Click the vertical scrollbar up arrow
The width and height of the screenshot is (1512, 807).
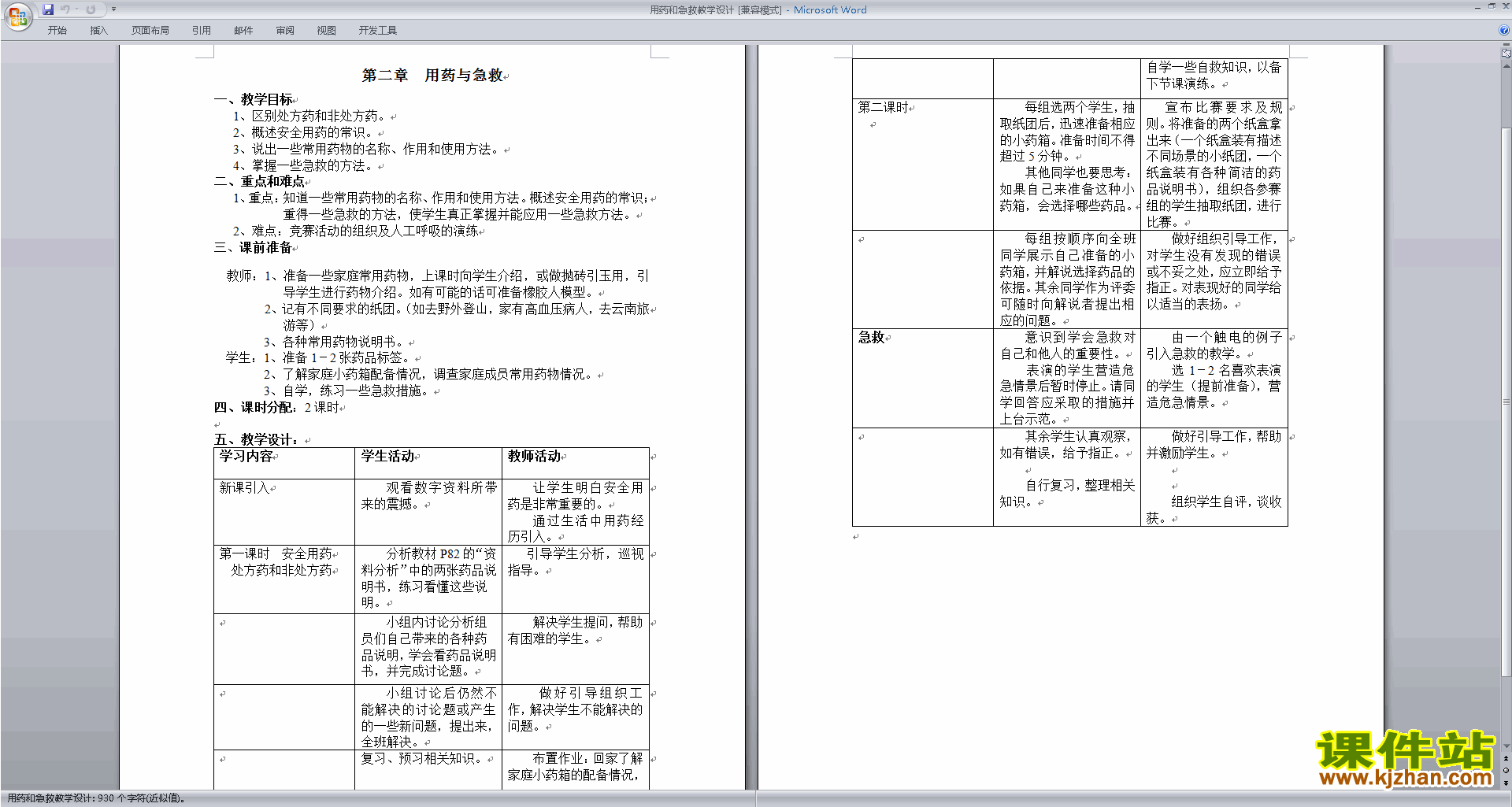(1506, 66)
